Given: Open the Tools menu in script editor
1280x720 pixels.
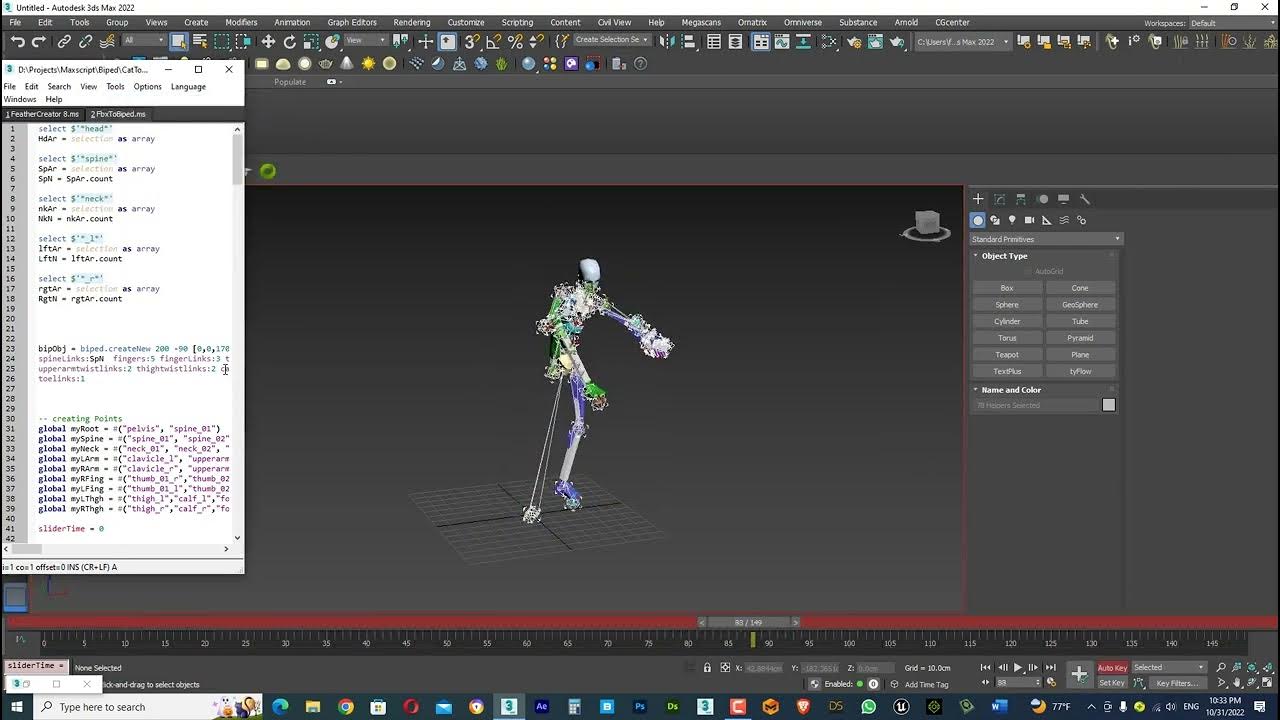Looking at the screenshot, I should (115, 86).
